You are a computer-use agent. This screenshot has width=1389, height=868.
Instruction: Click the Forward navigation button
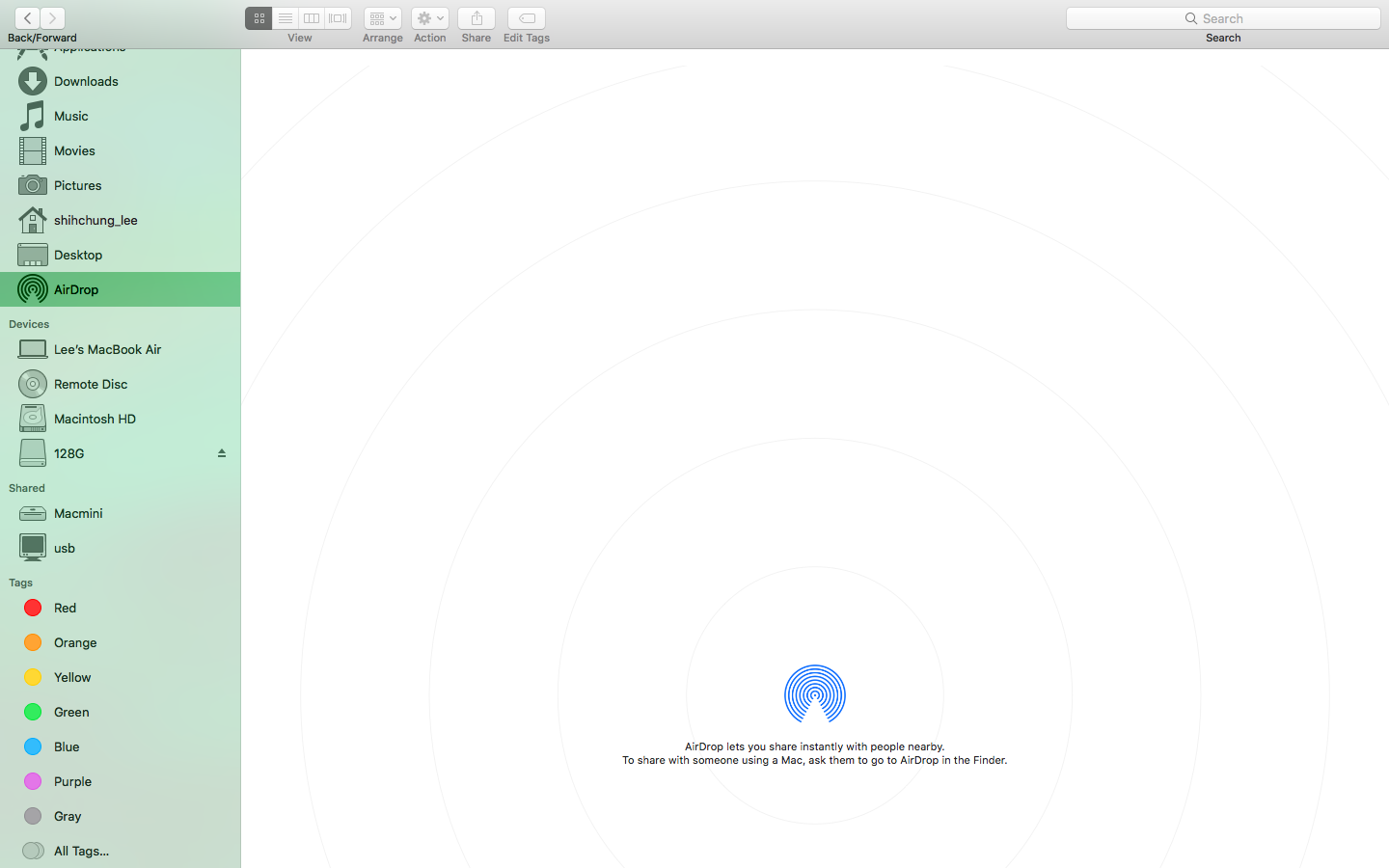click(52, 17)
